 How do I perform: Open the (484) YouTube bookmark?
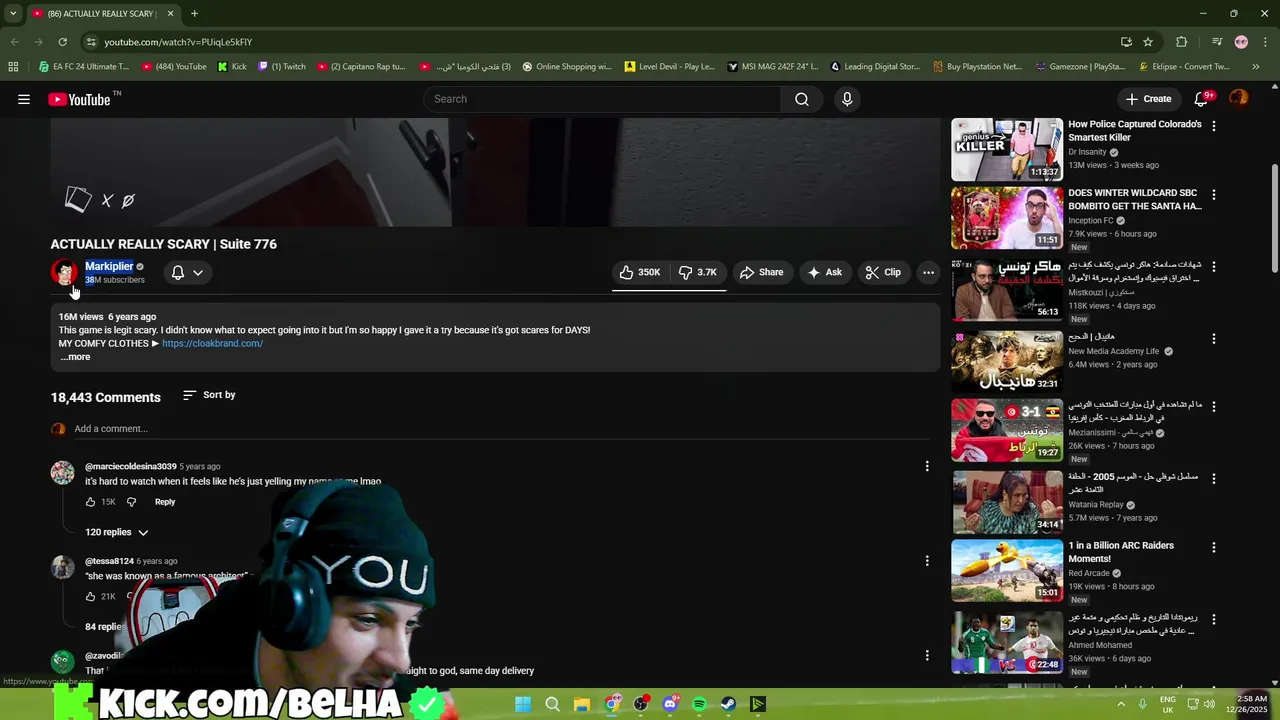(174, 67)
